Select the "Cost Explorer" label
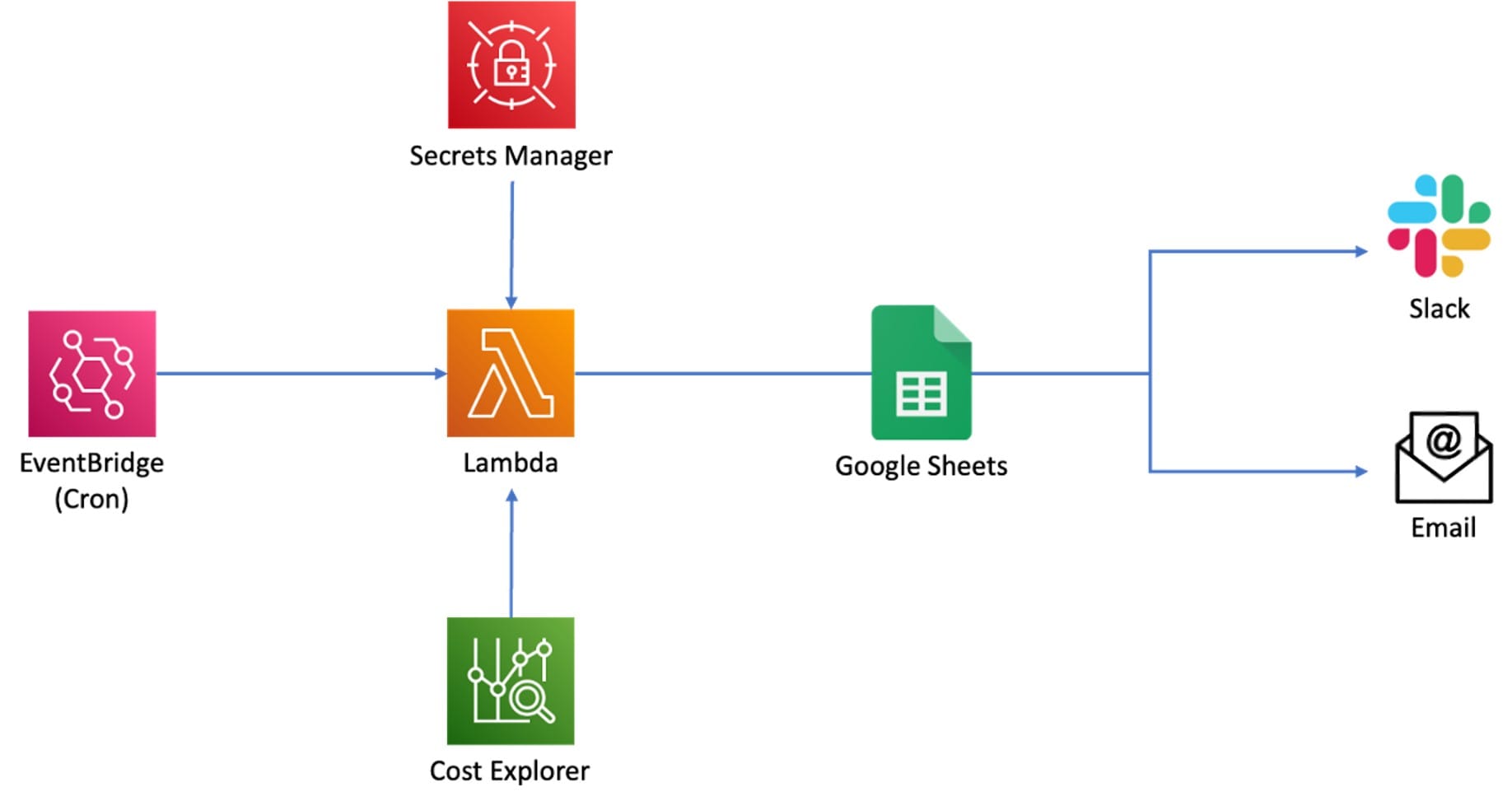 coord(510,770)
